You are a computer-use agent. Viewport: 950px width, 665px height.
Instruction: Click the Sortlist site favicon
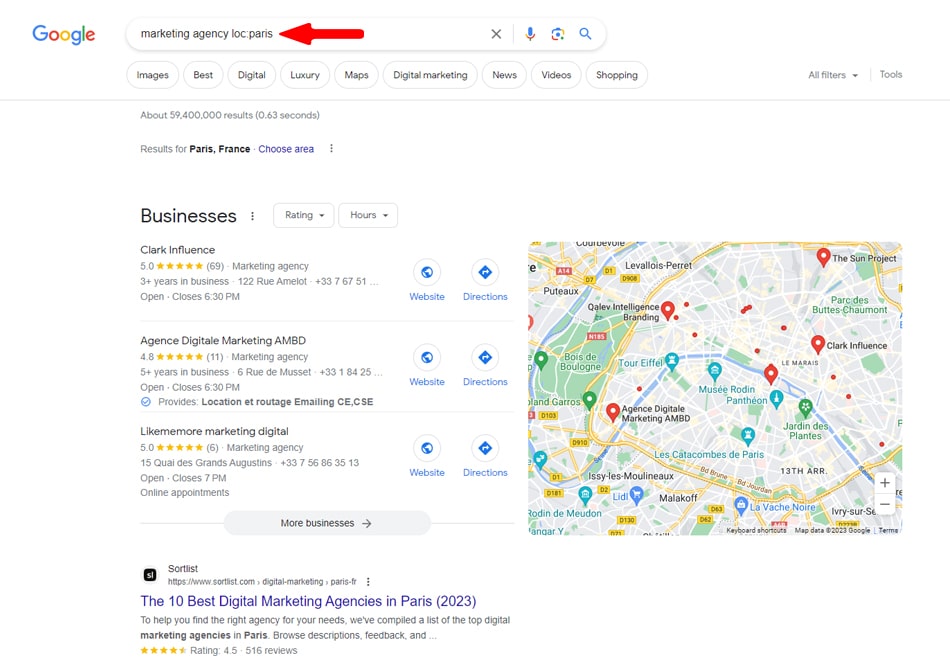coord(150,575)
